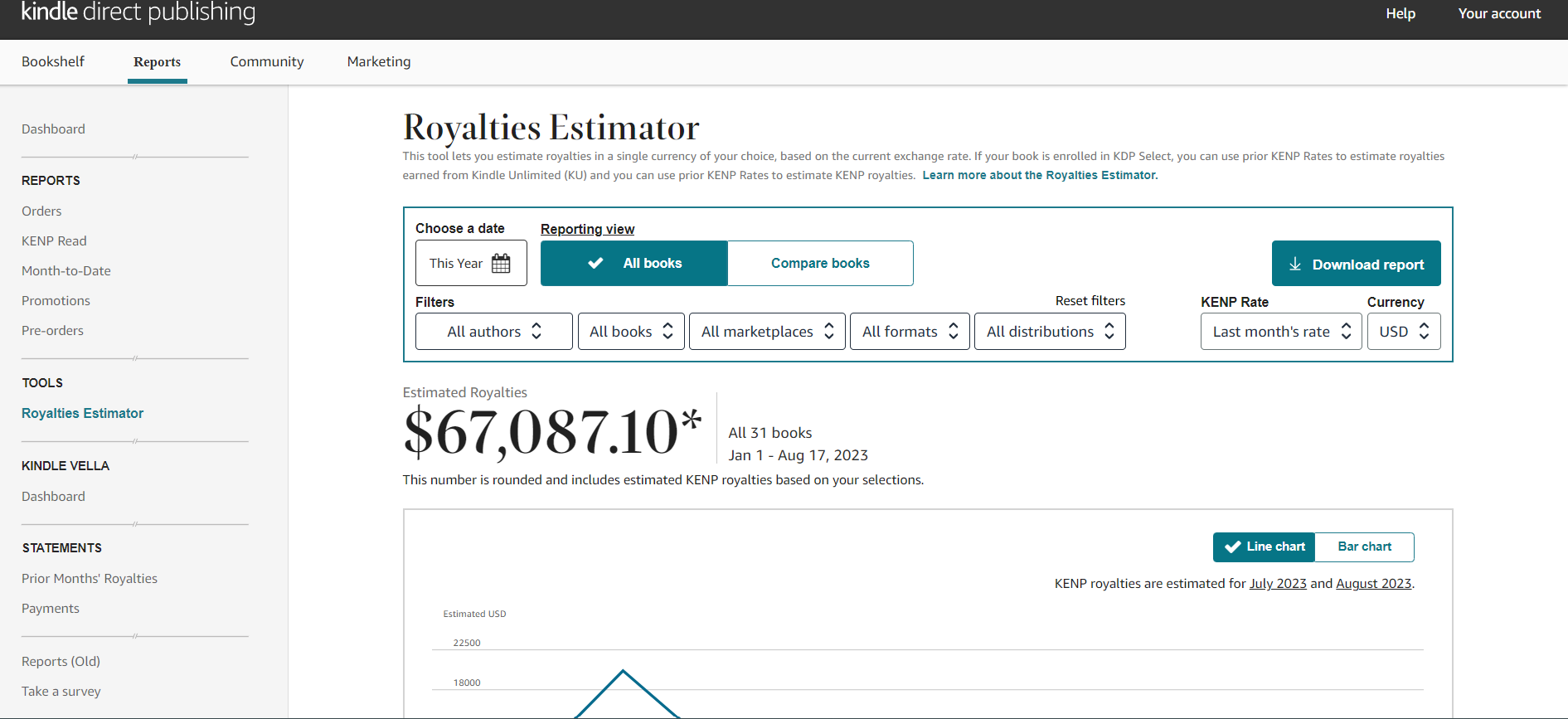Screen dimensions: 1568x719
Task: Open the All books filter dropdown
Action: [x=631, y=331]
